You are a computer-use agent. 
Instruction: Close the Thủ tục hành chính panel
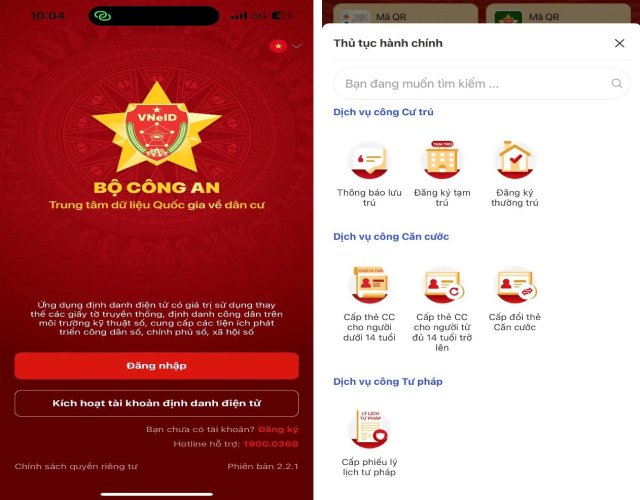click(x=619, y=43)
